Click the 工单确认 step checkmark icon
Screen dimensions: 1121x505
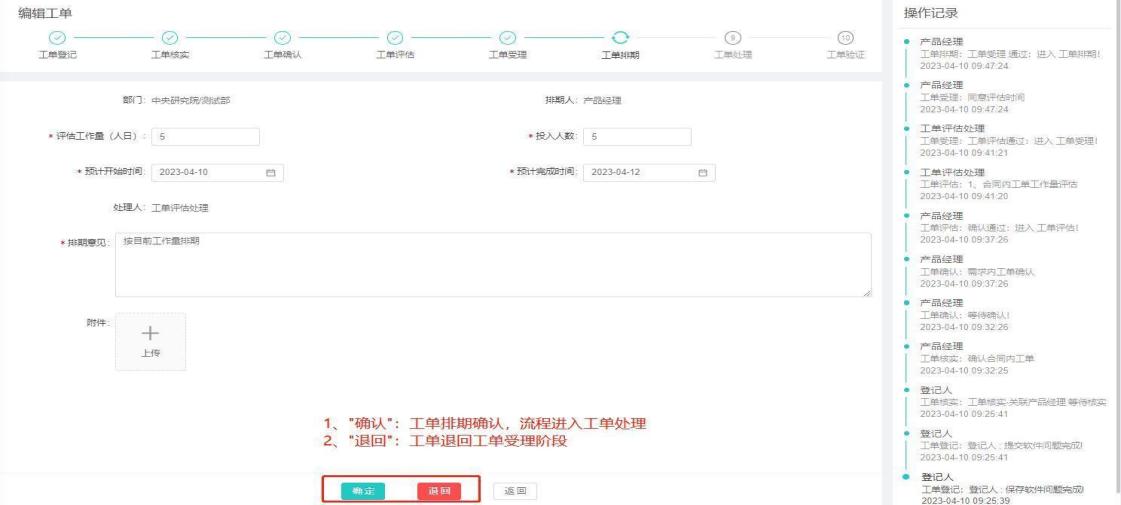[281, 37]
